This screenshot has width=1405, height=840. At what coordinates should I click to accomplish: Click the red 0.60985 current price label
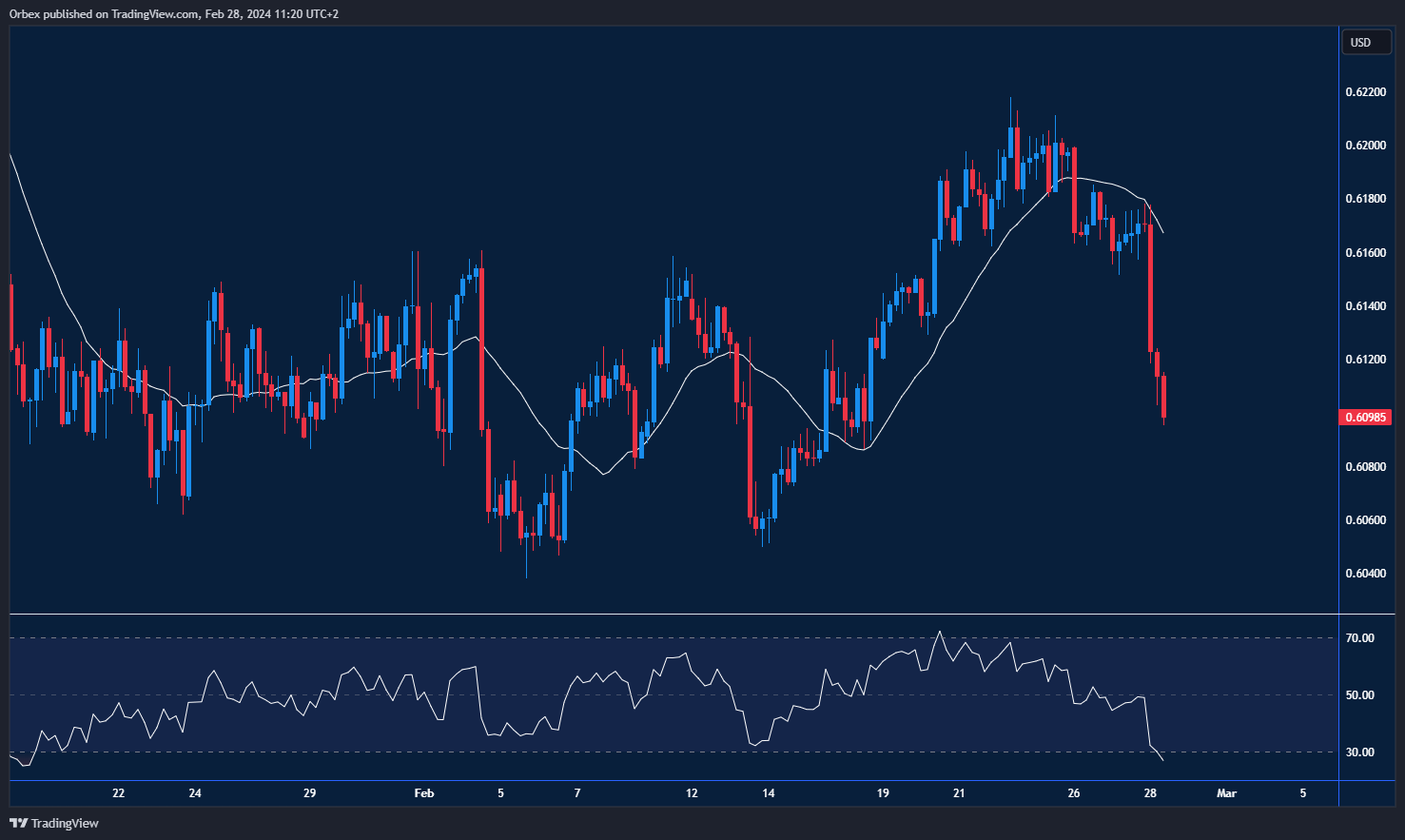(x=1365, y=417)
